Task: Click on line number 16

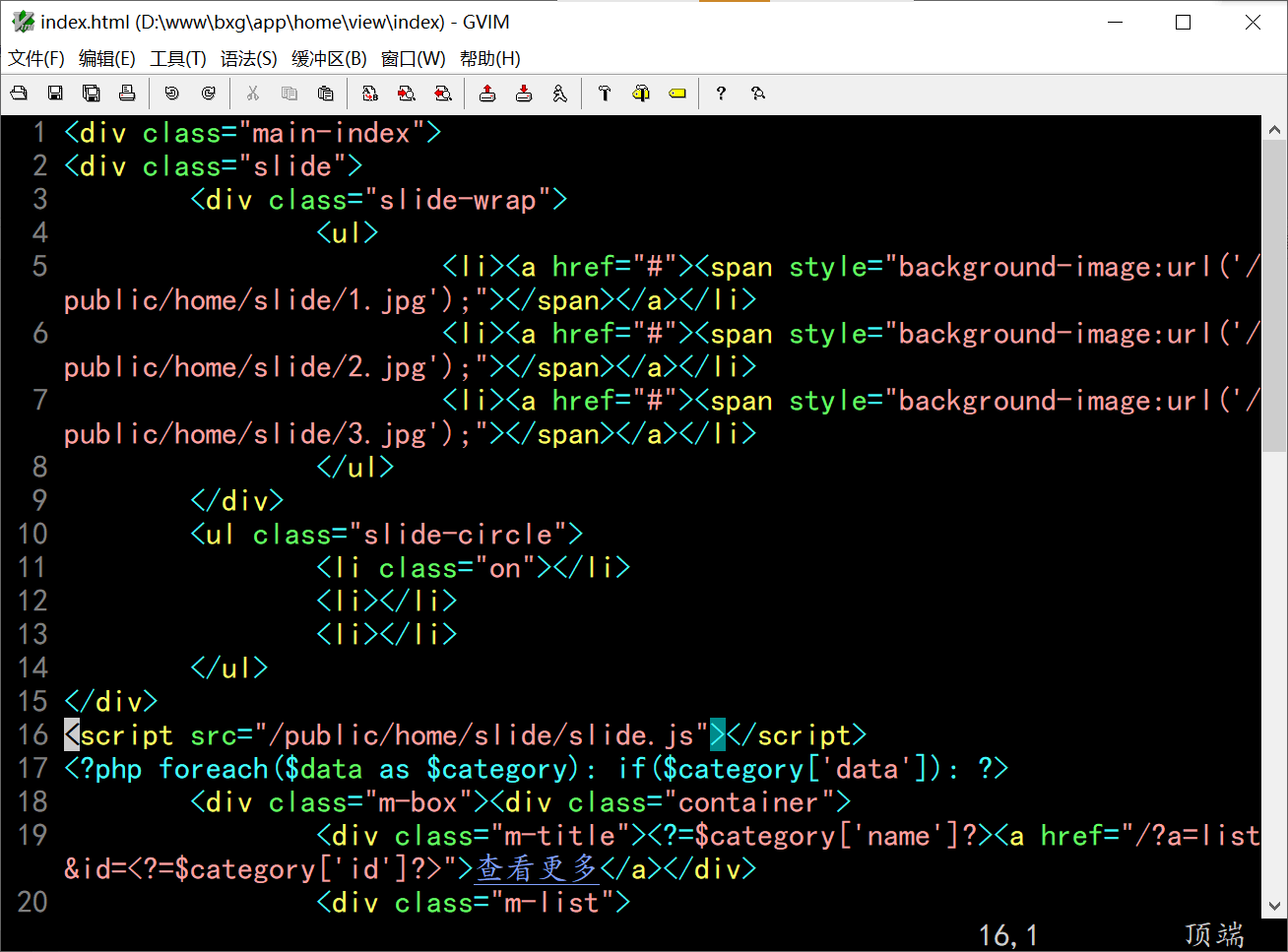Action: click(32, 734)
